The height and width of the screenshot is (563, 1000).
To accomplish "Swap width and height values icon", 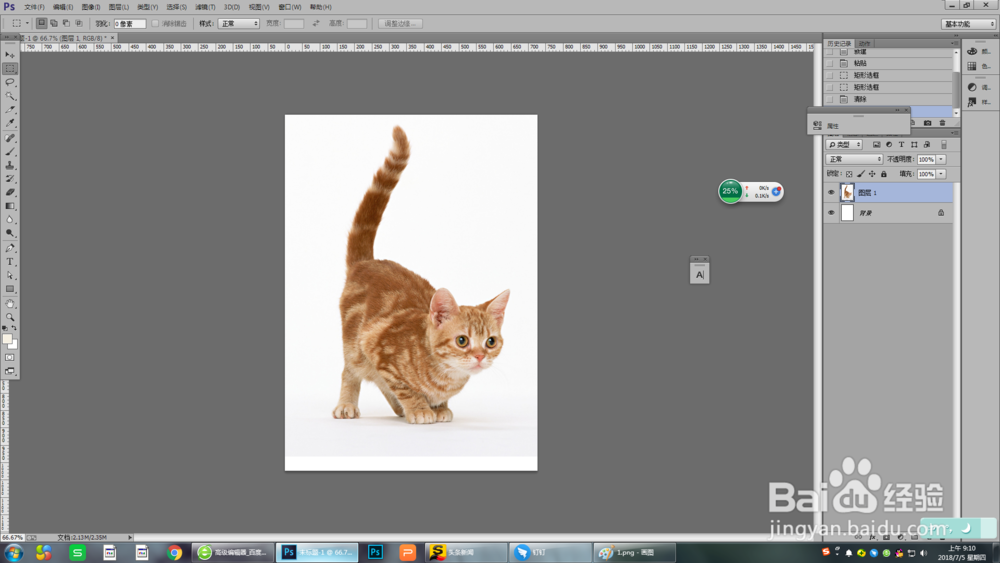I will click(x=316, y=24).
